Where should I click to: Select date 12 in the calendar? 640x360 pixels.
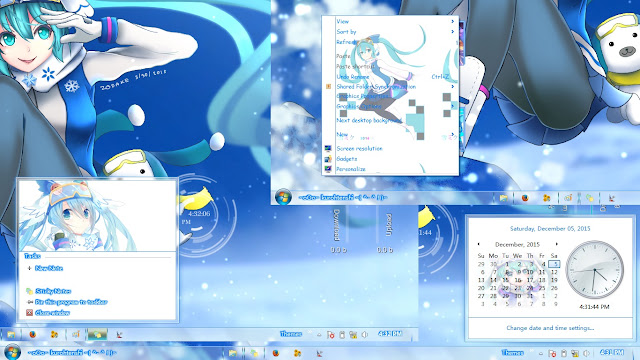pyautogui.click(x=554, y=272)
